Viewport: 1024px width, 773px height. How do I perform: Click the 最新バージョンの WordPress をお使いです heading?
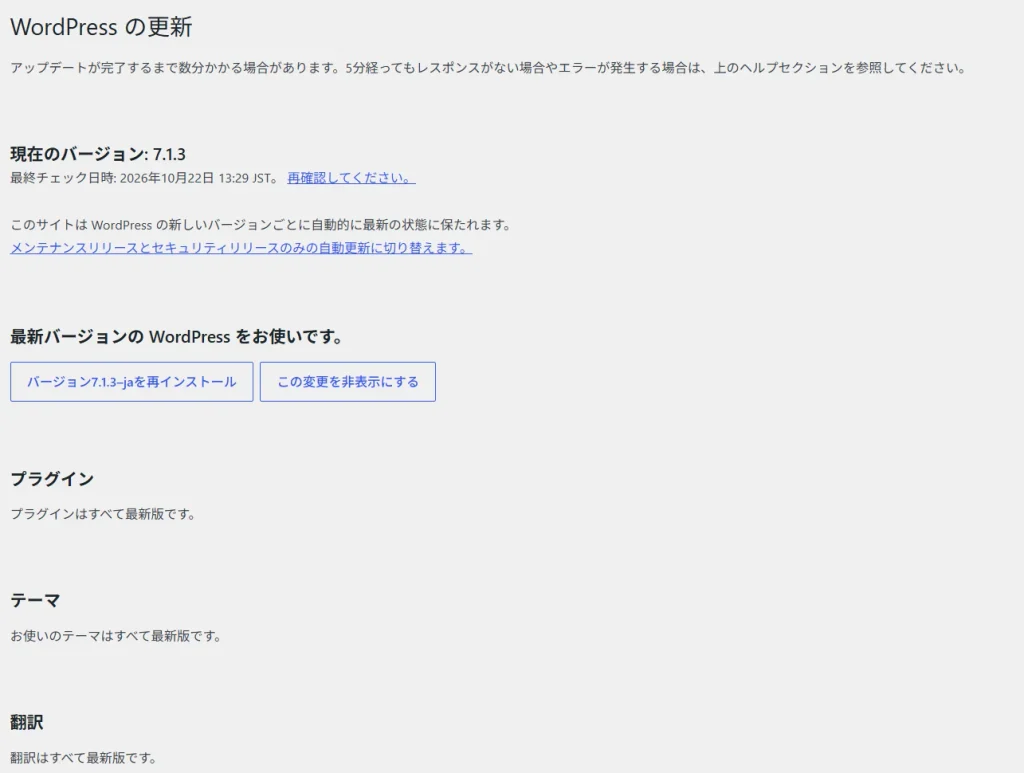coord(176,337)
